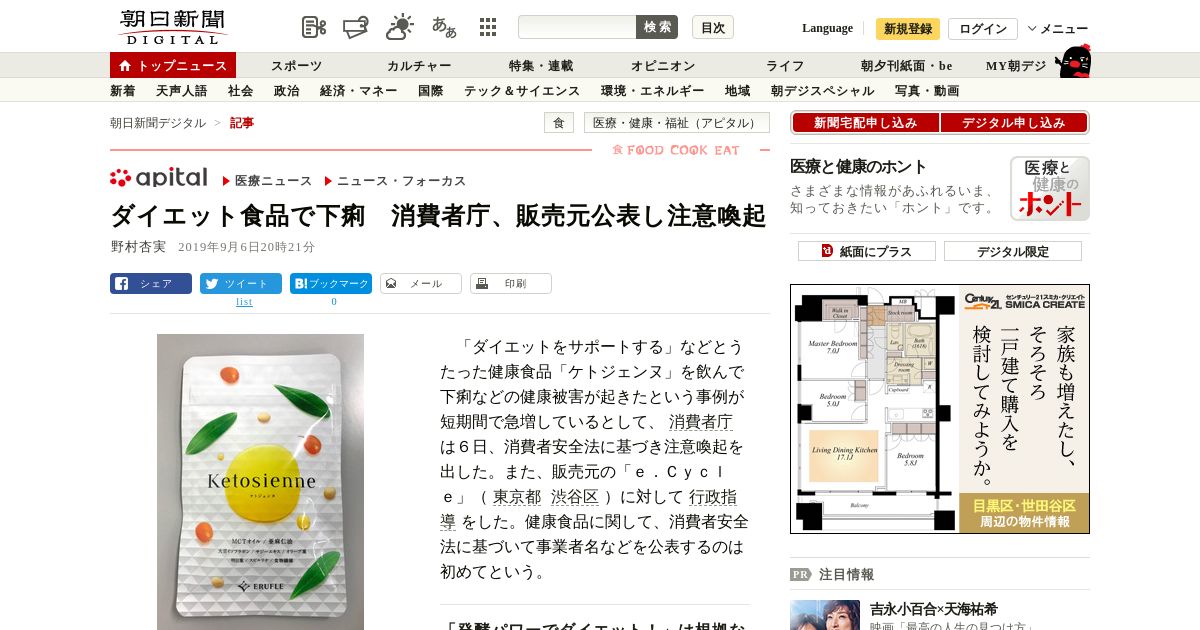This screenshot has height=630, width=1200.
Task: Click the ログイン button
Action: click(983, 29)
